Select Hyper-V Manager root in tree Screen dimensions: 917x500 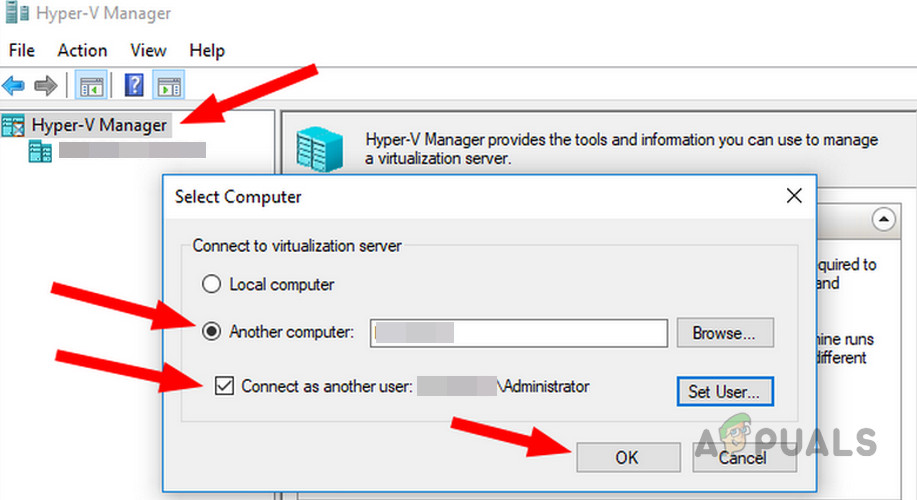coord(99,125)
